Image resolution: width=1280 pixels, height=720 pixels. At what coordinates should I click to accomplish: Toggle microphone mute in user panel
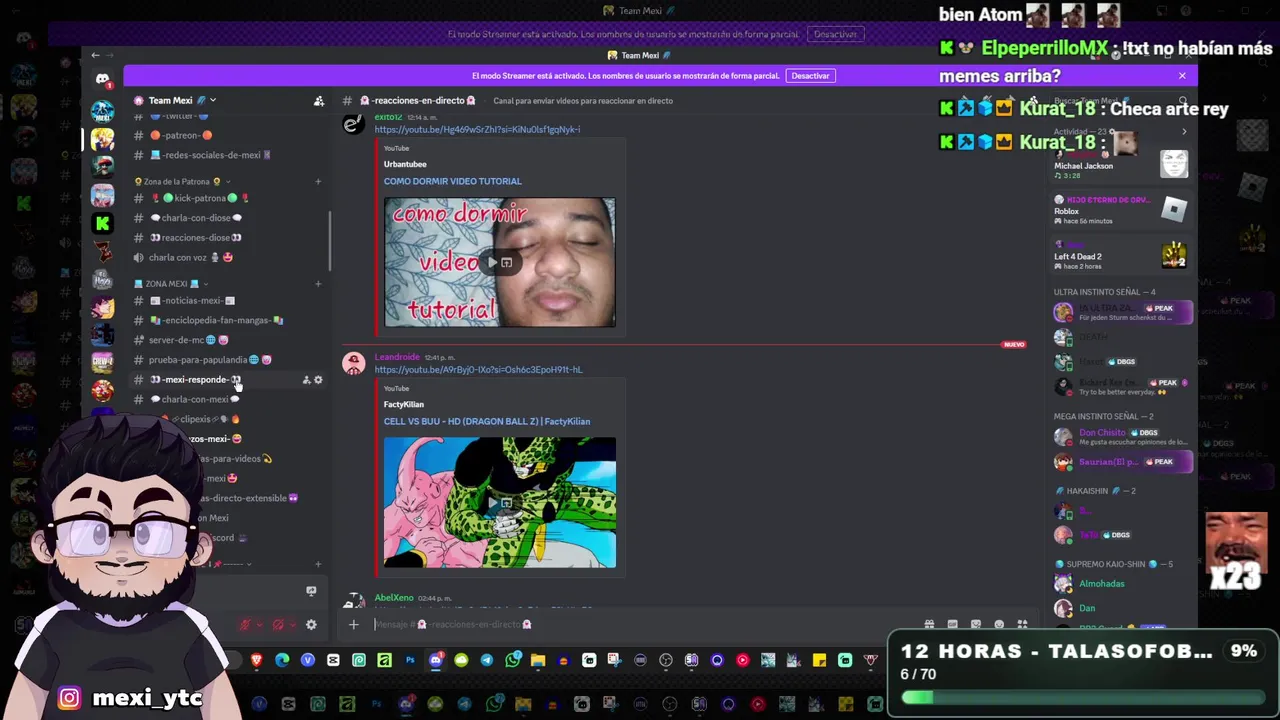[x=244, y=625]
